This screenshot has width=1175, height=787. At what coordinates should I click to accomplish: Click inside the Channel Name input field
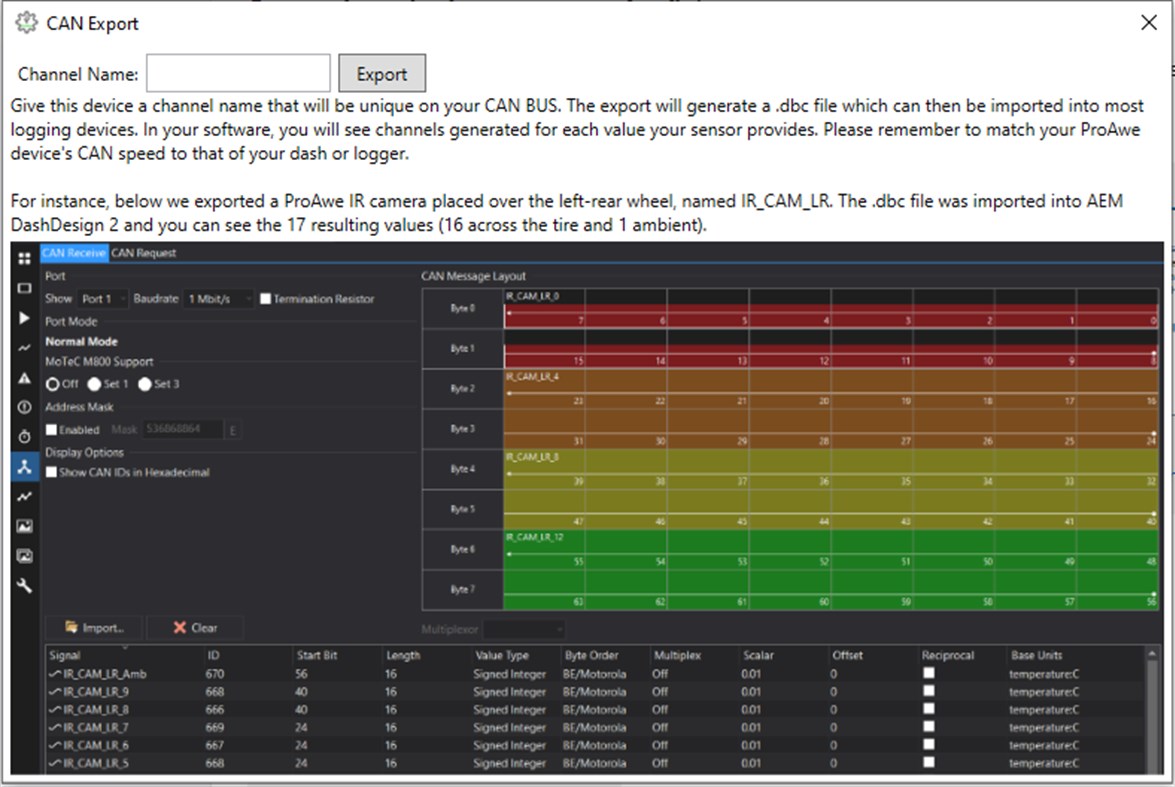[x=237, y=72]
